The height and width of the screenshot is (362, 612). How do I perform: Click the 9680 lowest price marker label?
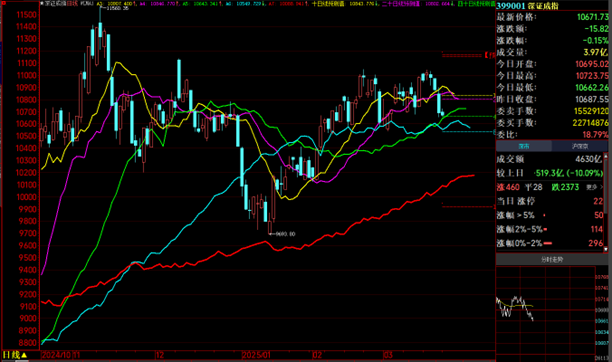[x=285, y=234]
